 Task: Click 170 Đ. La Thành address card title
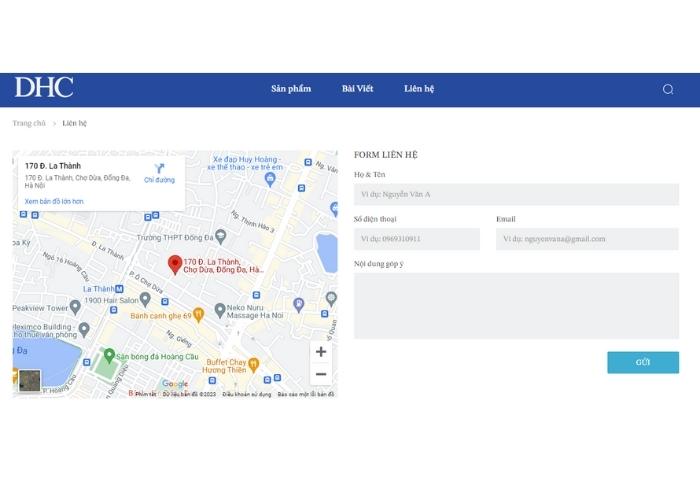53,166
